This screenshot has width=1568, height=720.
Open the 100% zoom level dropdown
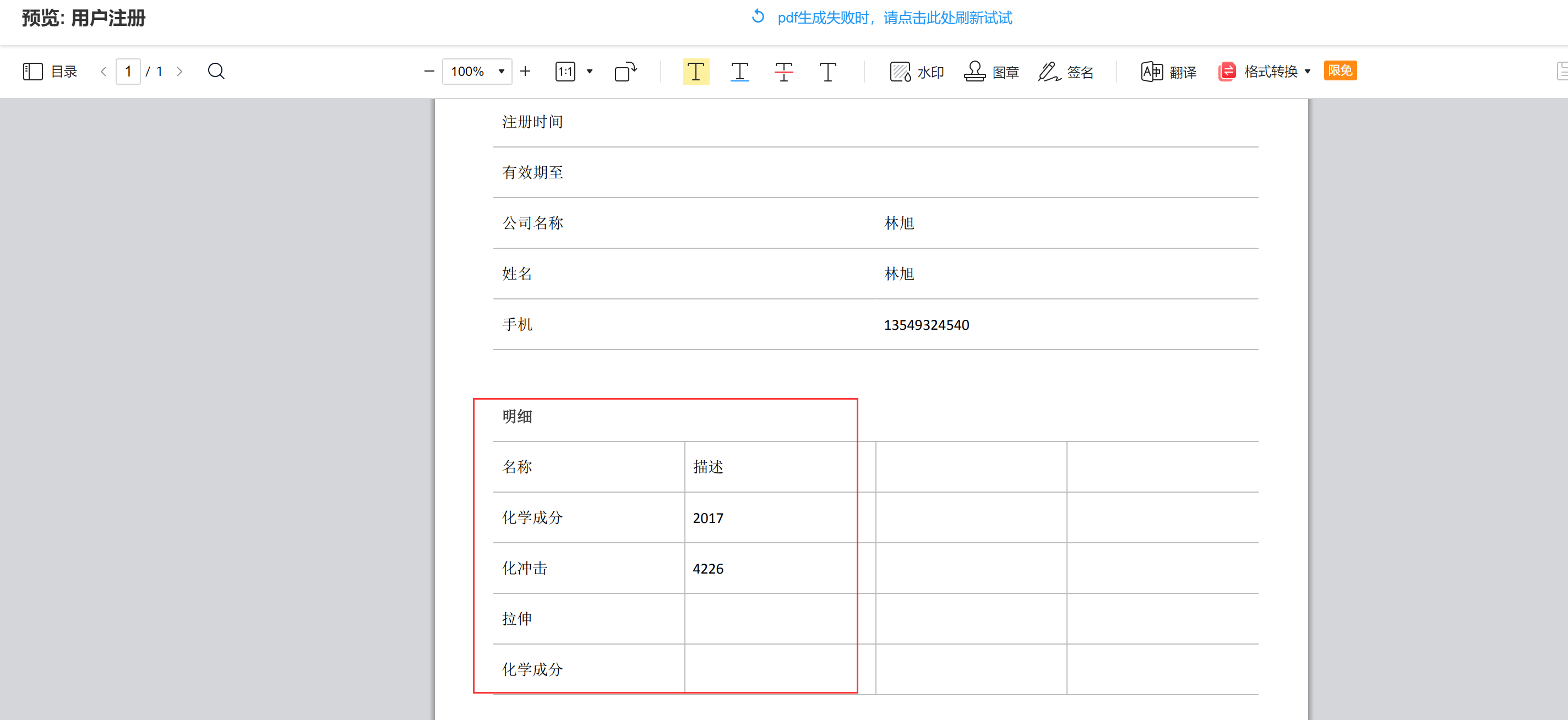477,71
